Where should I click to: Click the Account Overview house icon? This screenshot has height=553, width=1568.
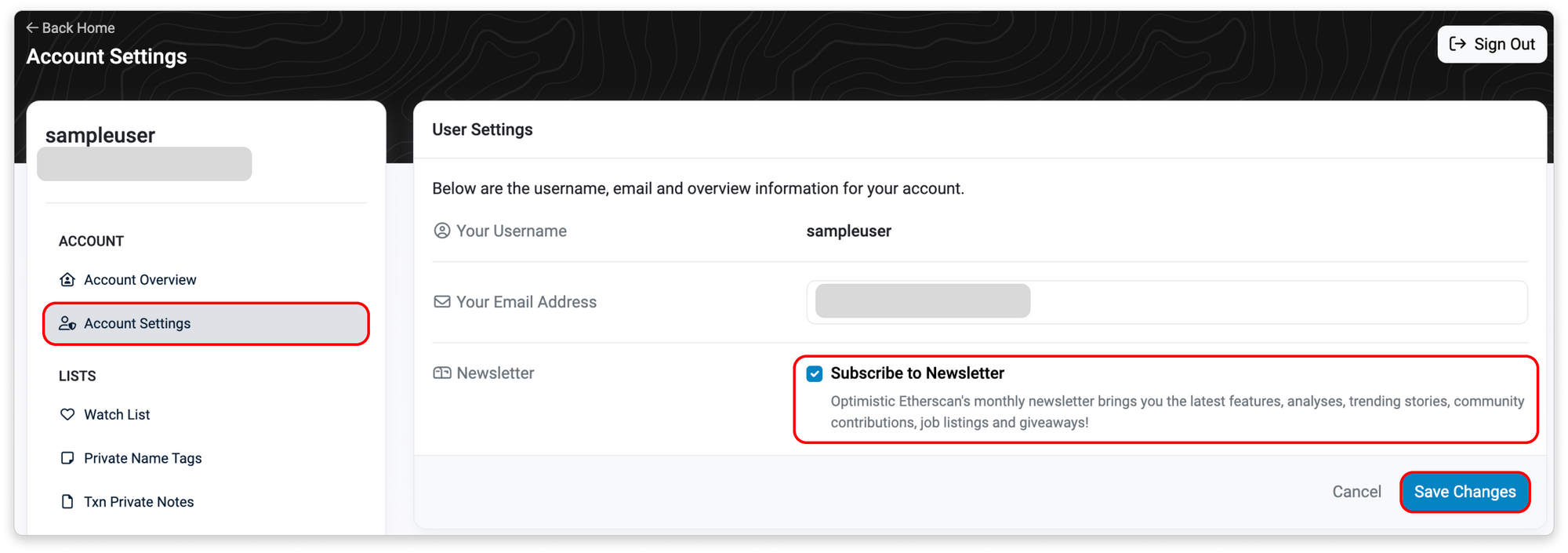[67, 280]
